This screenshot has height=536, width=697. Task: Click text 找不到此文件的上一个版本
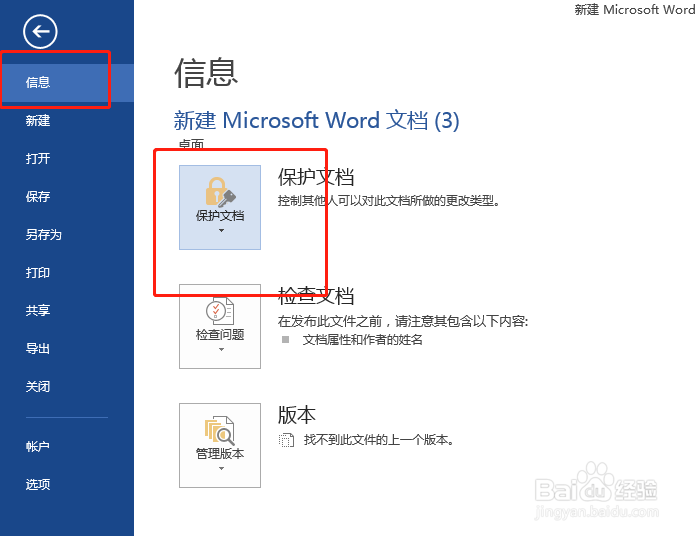(378, 440)
